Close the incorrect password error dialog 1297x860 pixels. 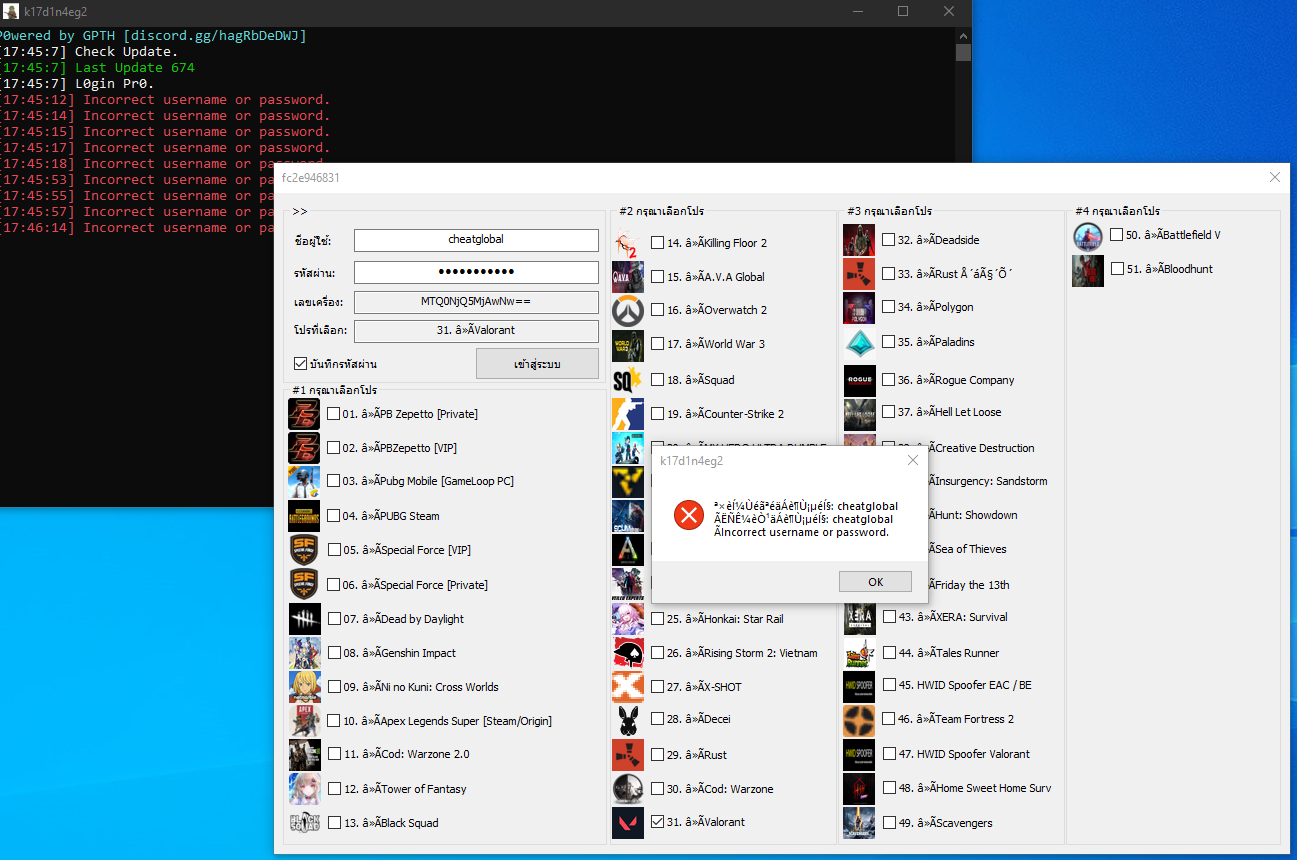pos(912,461)
